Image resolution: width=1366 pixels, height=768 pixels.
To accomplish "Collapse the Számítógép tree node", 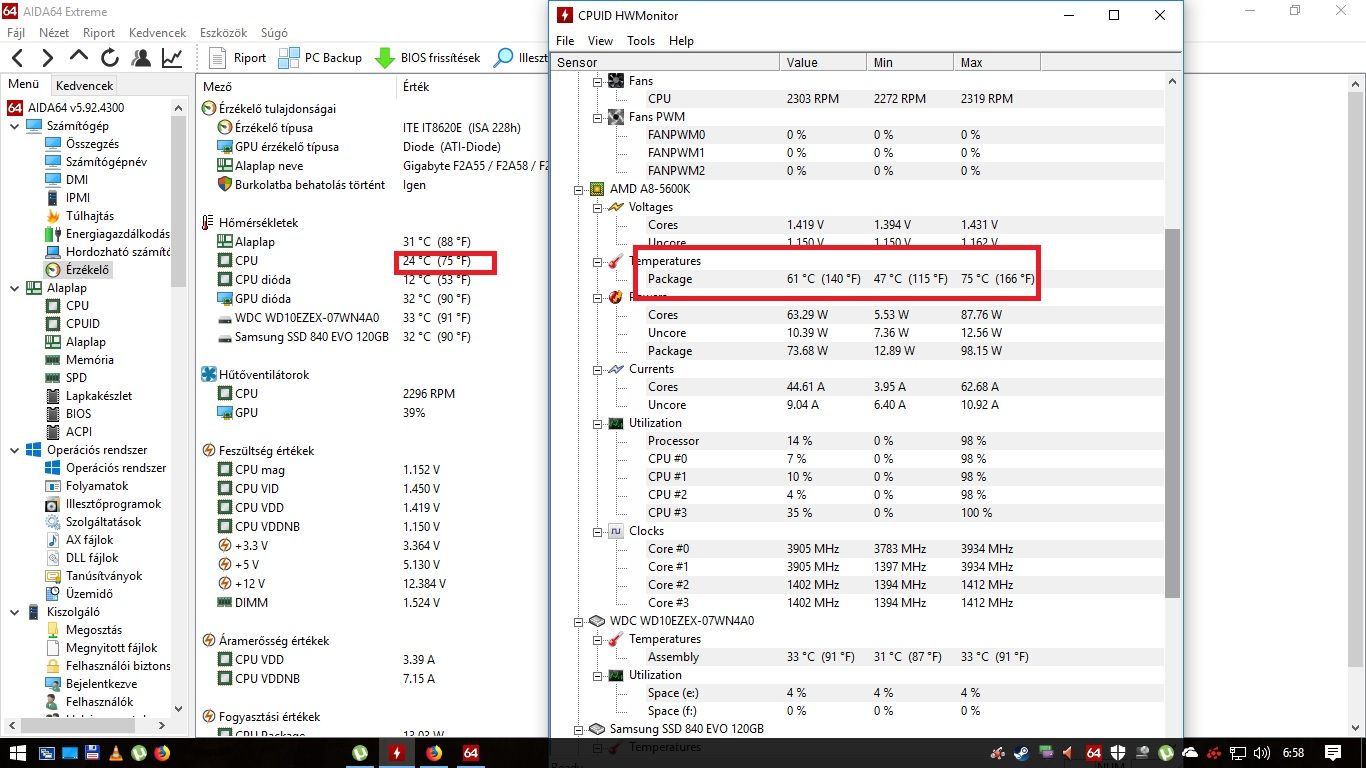I will coord(15,126).
